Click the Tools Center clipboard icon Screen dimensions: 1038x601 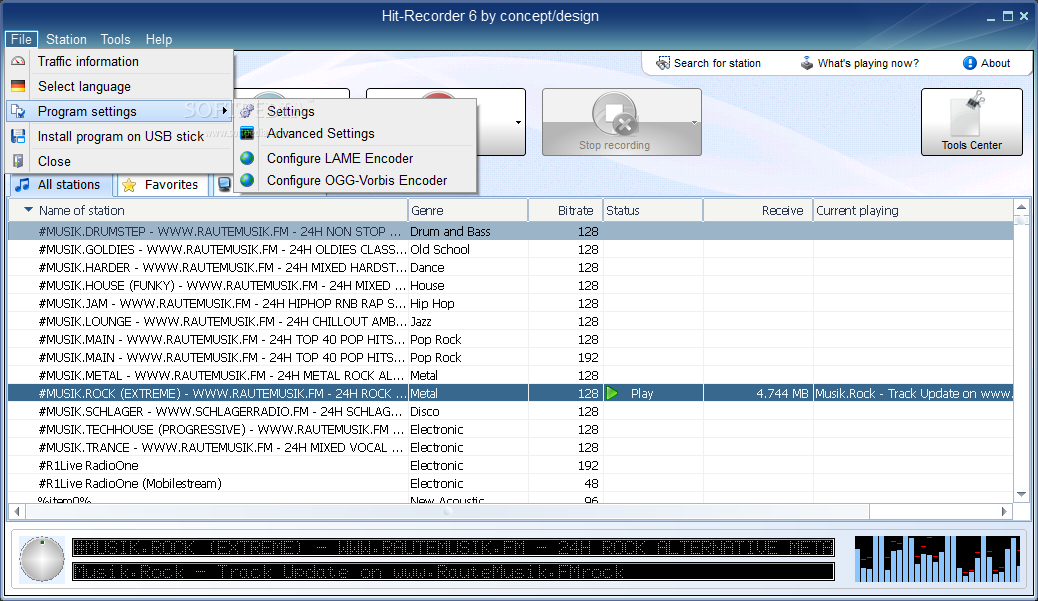point(970,114)
